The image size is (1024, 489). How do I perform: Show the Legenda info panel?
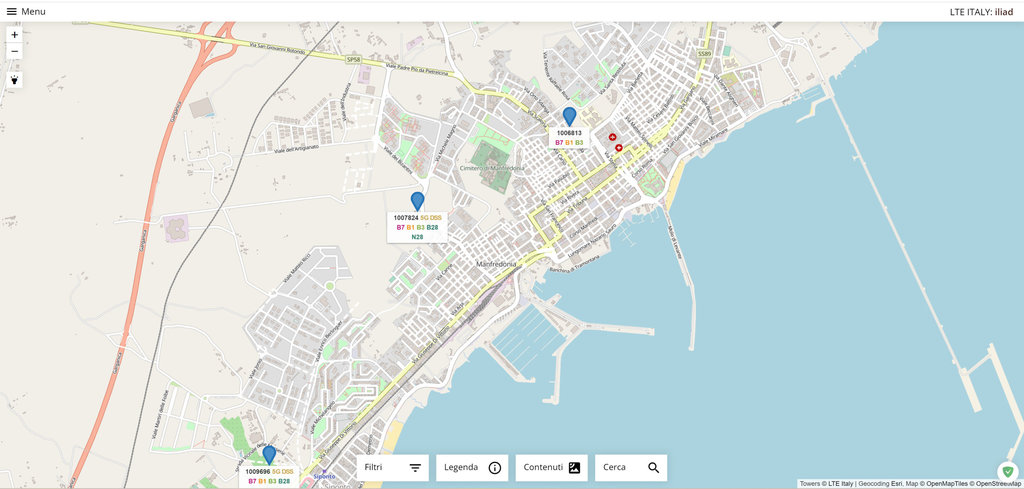tap(472, 467)
